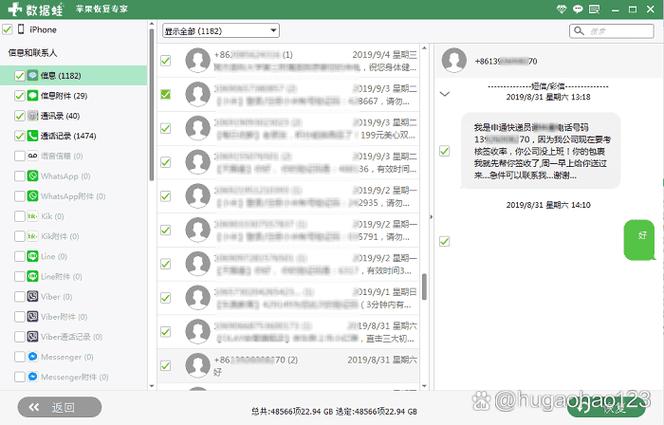664x425 pixels.
Task: Click the WhatsApp (0) icon
Action: (33, 176)
